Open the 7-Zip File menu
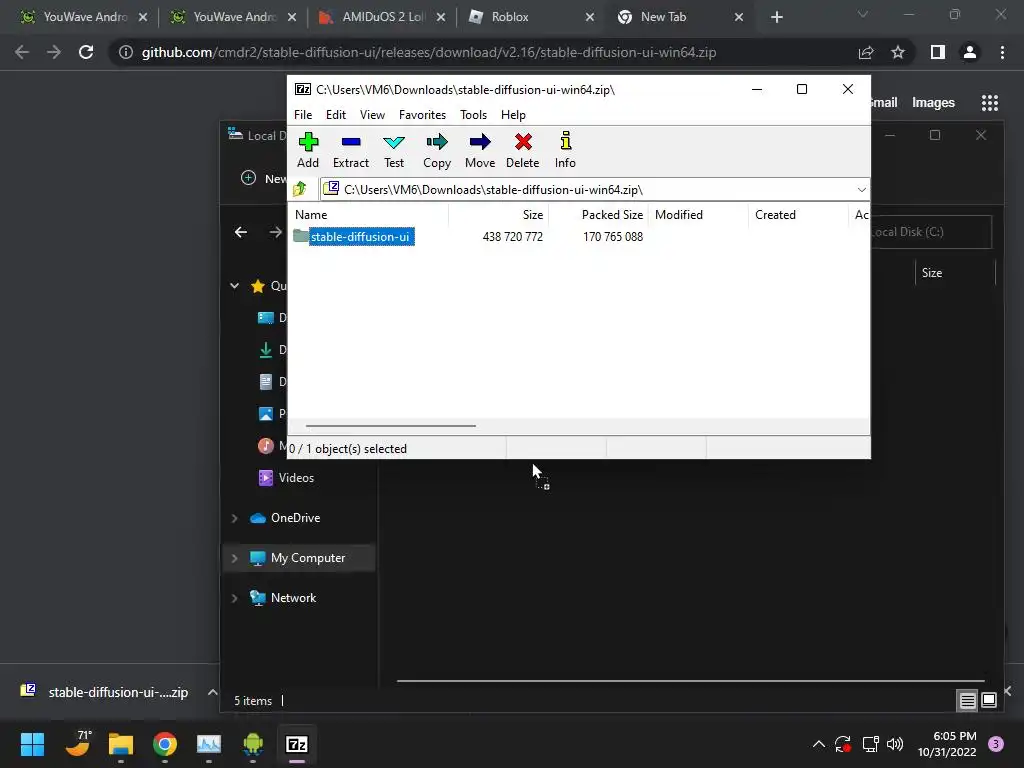The height and width of the screenshot is (768, 1024). pyautogui.click(x=303, y=115)
